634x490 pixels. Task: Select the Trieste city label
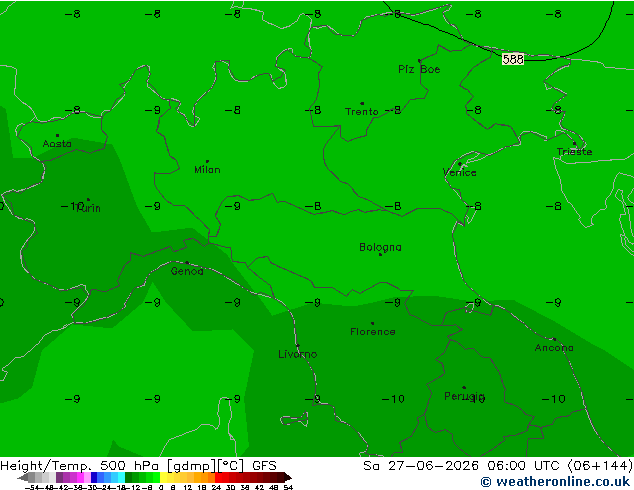tap(574, 152)
